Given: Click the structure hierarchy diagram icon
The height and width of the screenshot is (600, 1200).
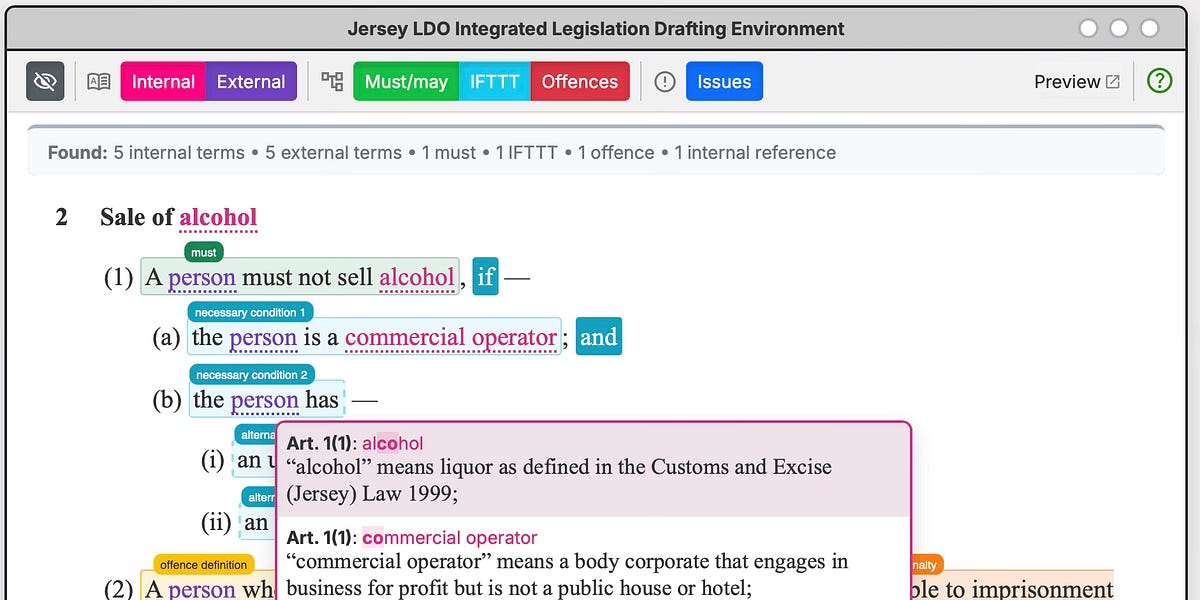Looking at the screenshot, I should click(333, 81).
